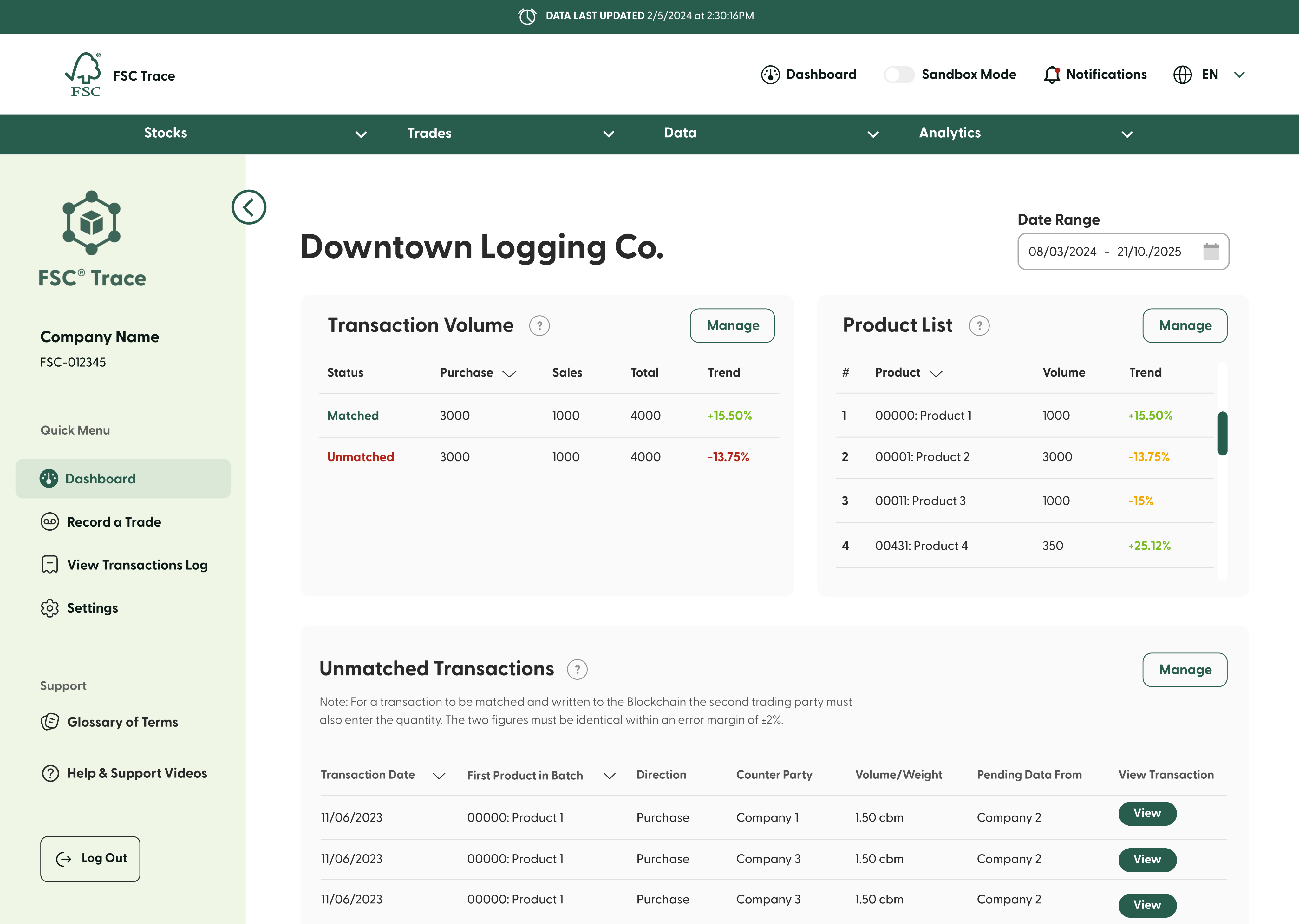This screenshot has width=1299, height=924.
Task: Click the Notifications bell icon
Action: point(1052,75)
